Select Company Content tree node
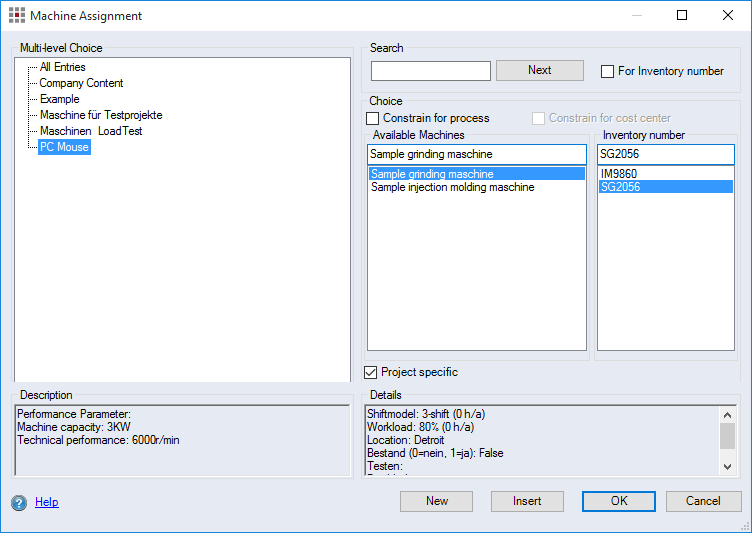 (81, 83)
